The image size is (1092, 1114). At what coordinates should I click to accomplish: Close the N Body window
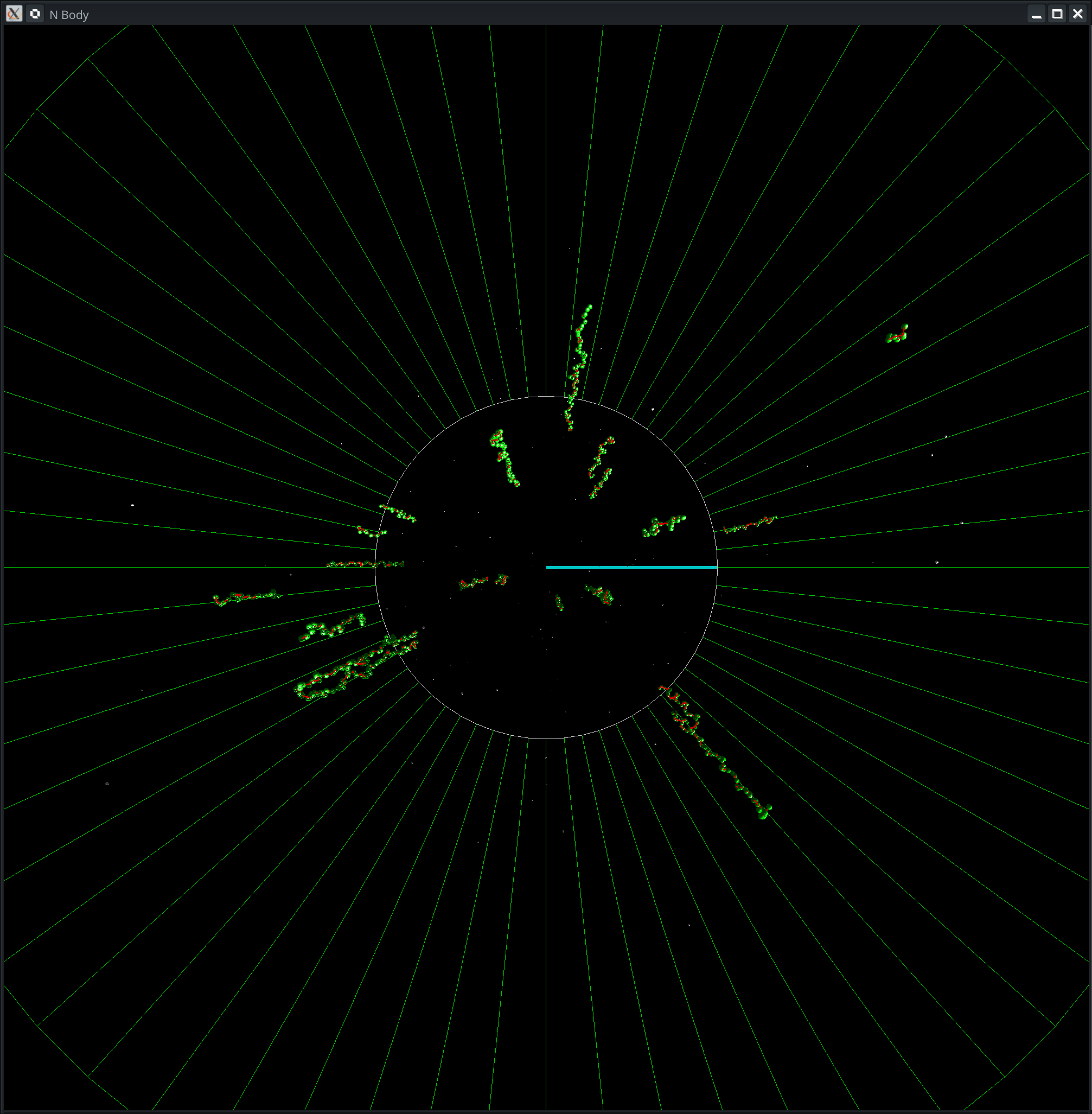[x=1078, y=14]
